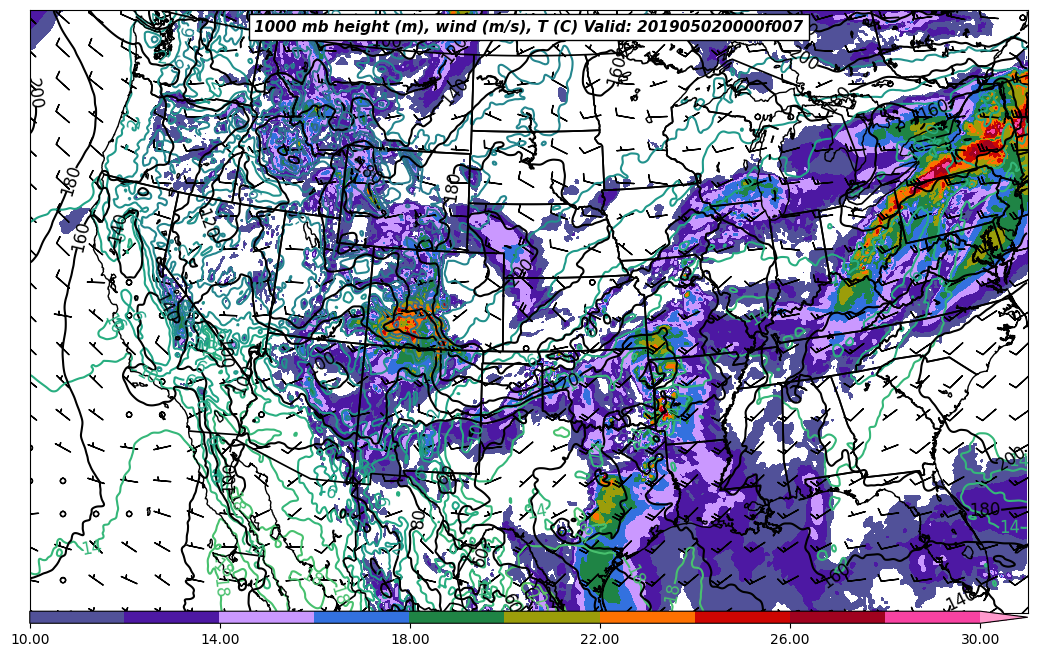1037x657 pixels.
Task: Click the map title text at top
Action: click(x=528, y=27)
